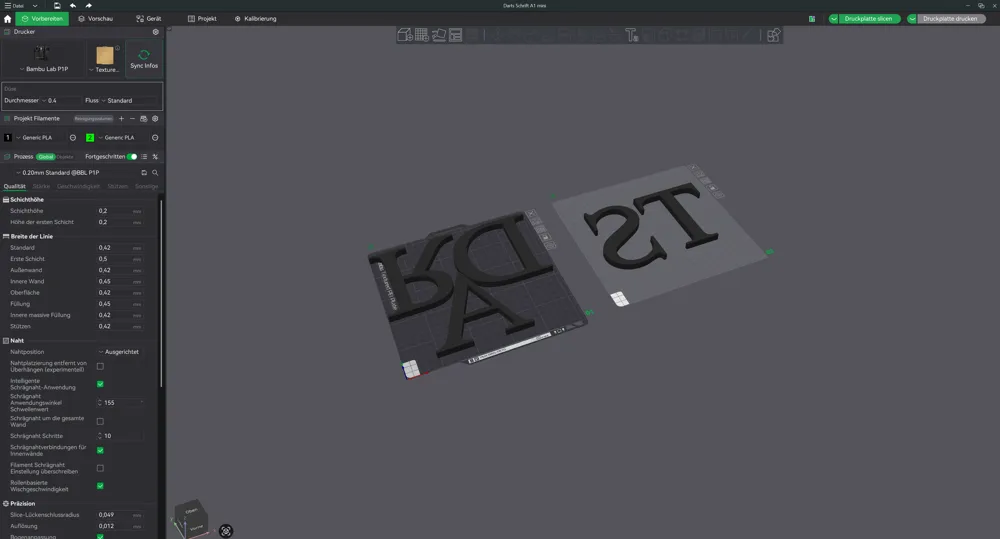
Task: Open process settings list icon
Action: tap(144, 157)
